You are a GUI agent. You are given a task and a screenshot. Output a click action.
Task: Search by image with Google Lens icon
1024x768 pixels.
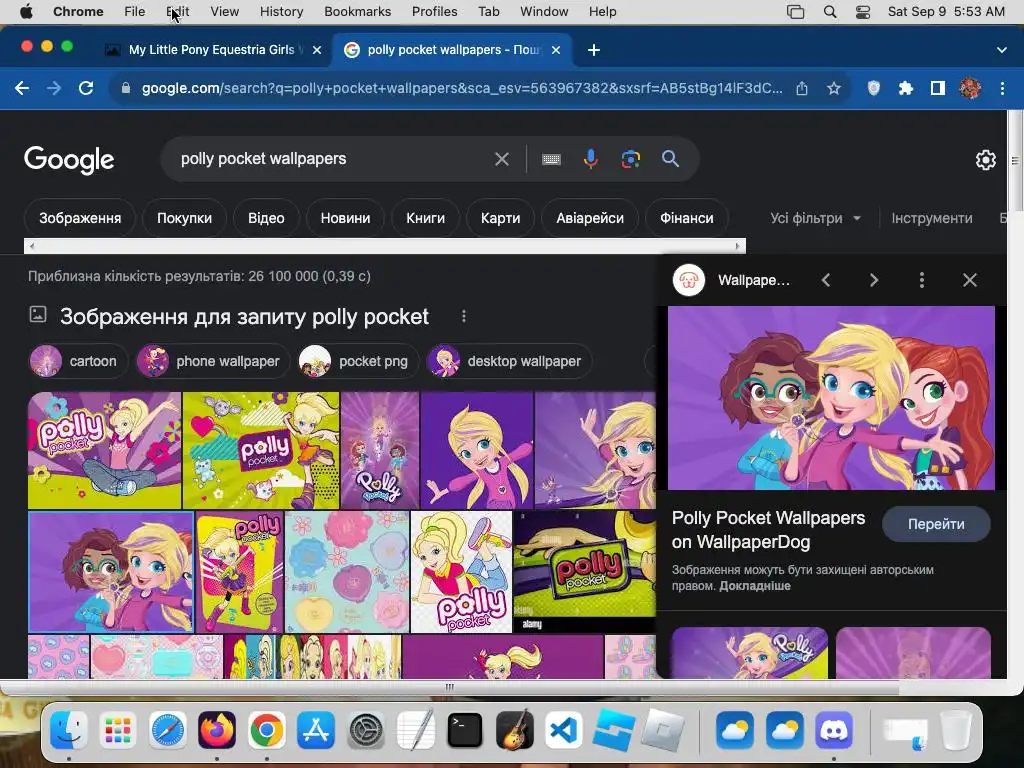click(x=630, y=159)
